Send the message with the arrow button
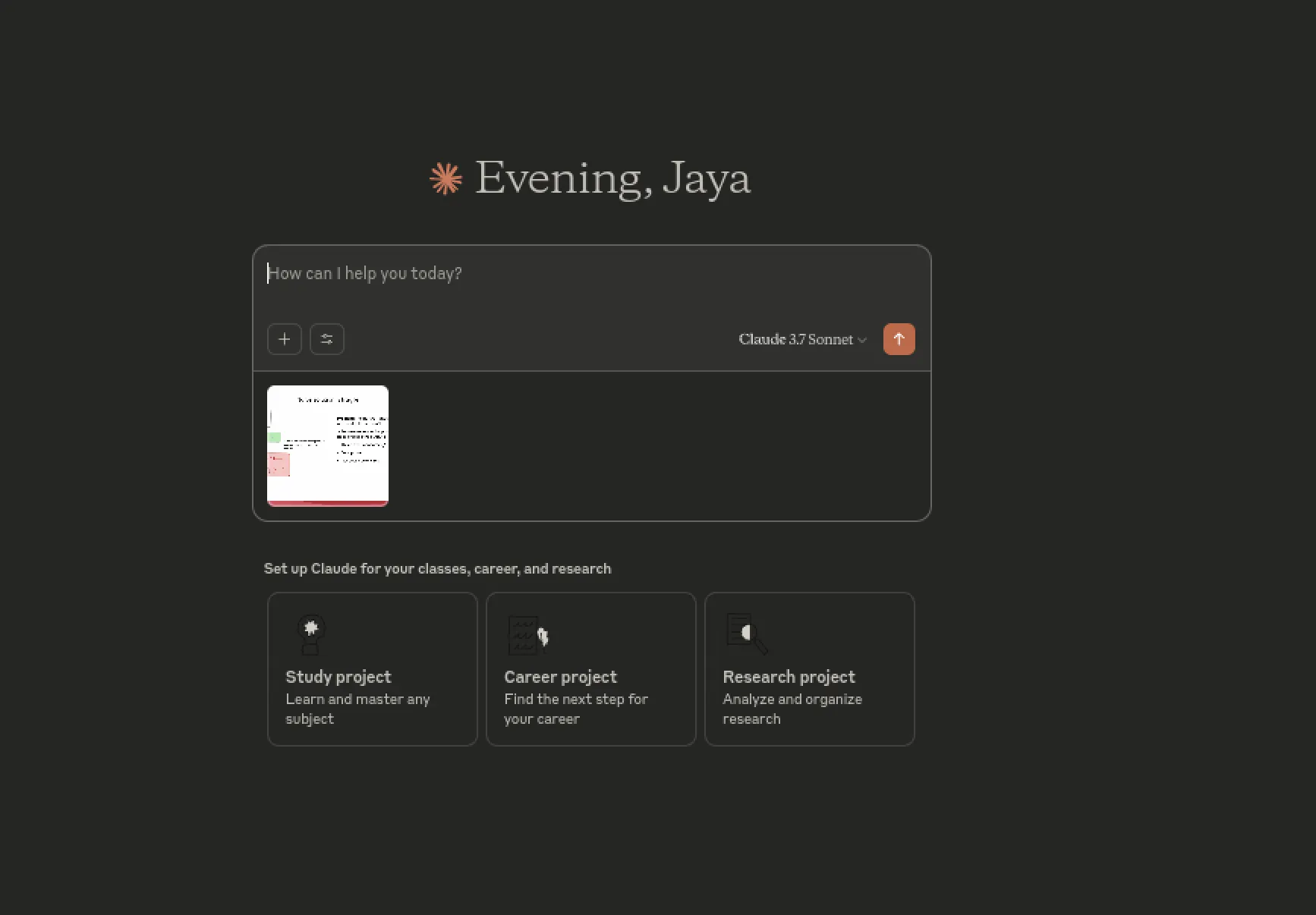Image resolution: width=1316 pixels, height=915 pixels. tap(899, 339)
